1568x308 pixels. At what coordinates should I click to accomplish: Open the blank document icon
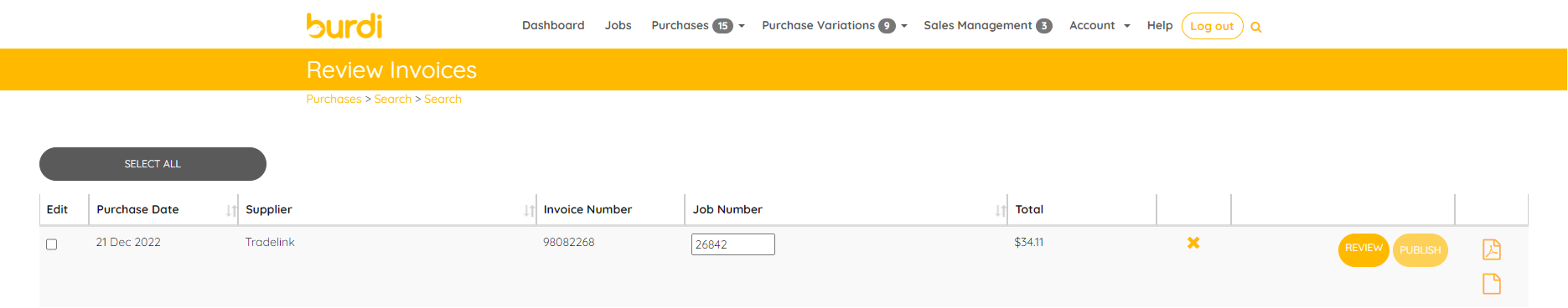1492,284
